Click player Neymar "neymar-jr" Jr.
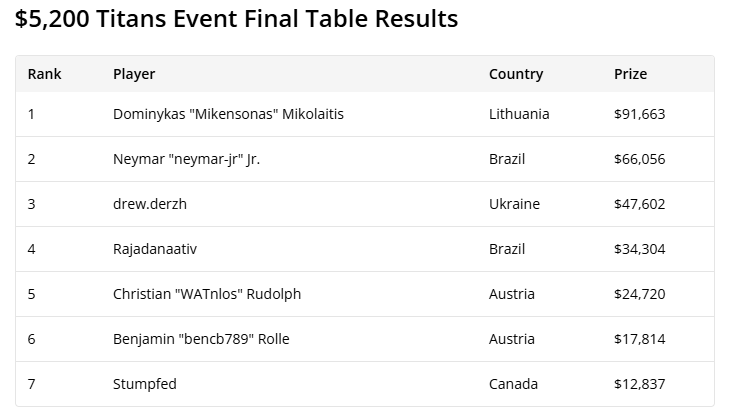732x419 pixels. (x=186, y=159)
